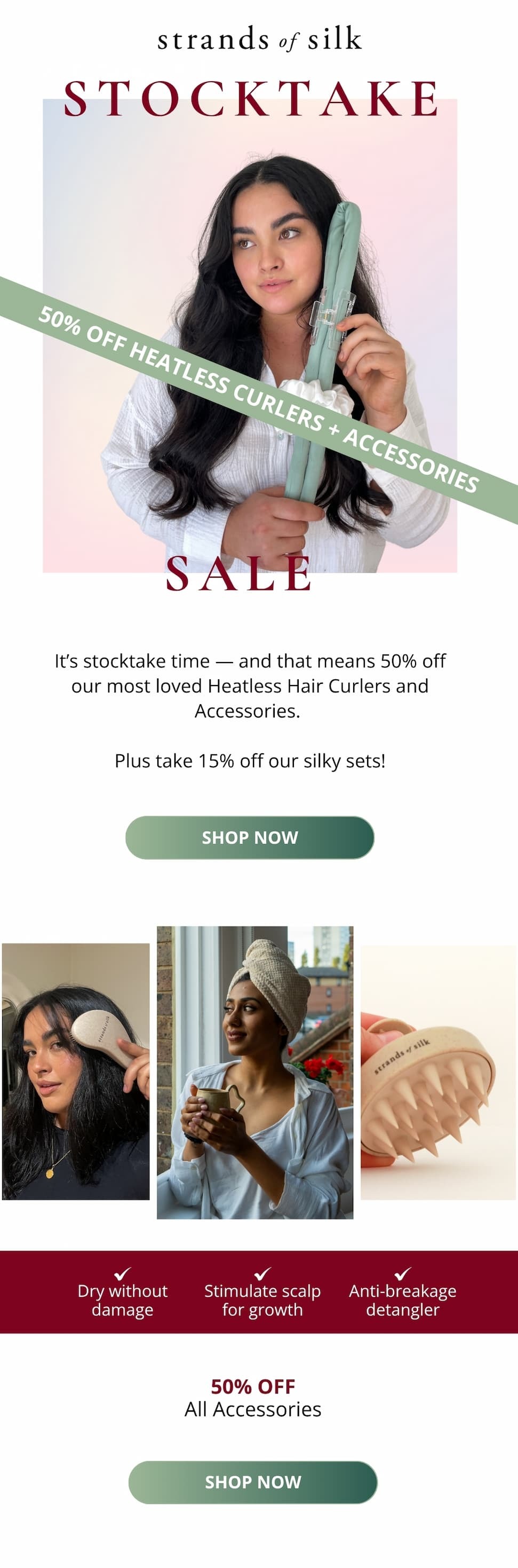Click the strands of silk logo
518x1568 pixels.
[259, 39]
